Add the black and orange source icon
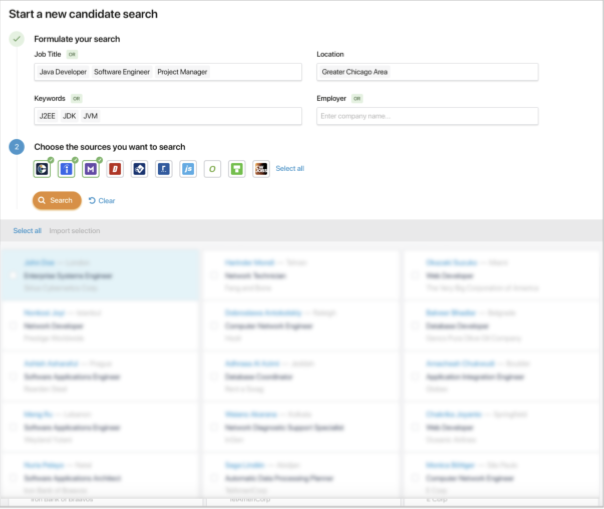Screen dimensions: 604x509 click(x=261, y=169)
